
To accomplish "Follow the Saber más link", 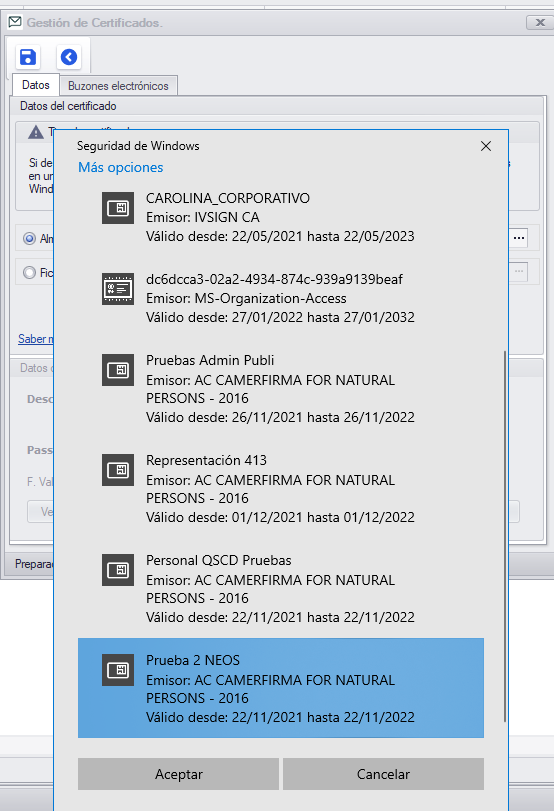I will pyautogui.click(x=36, y=339).
